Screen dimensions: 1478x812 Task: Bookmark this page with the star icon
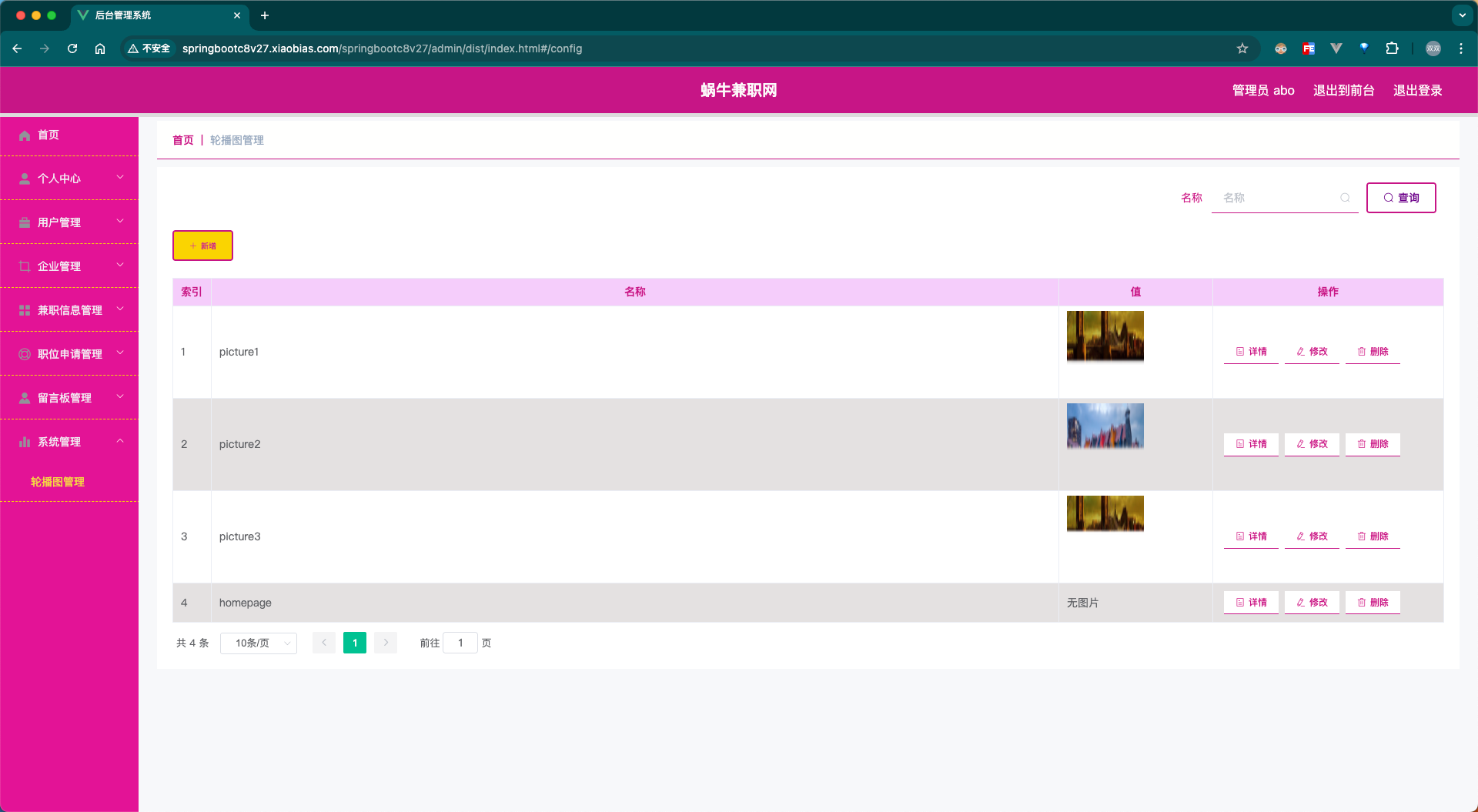[1242, 48]
